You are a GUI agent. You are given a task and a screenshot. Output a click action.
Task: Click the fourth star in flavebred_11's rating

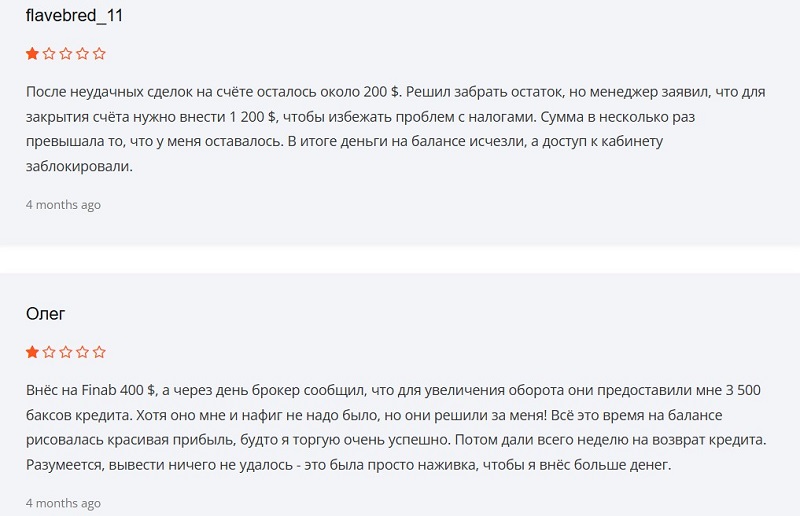[x=82, y=54]
